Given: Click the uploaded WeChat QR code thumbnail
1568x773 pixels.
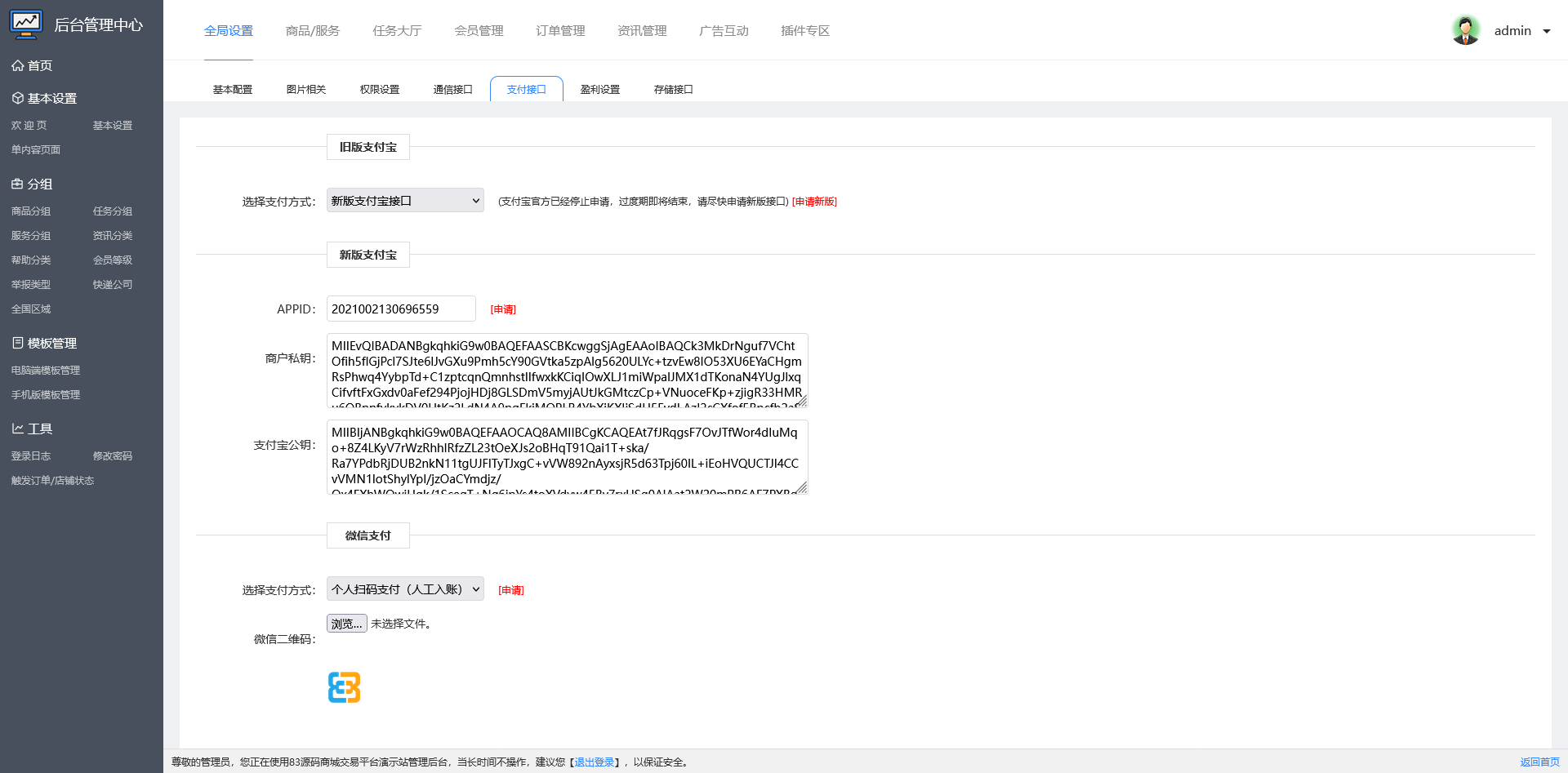Looking at the screenshot, I should 344,687.
